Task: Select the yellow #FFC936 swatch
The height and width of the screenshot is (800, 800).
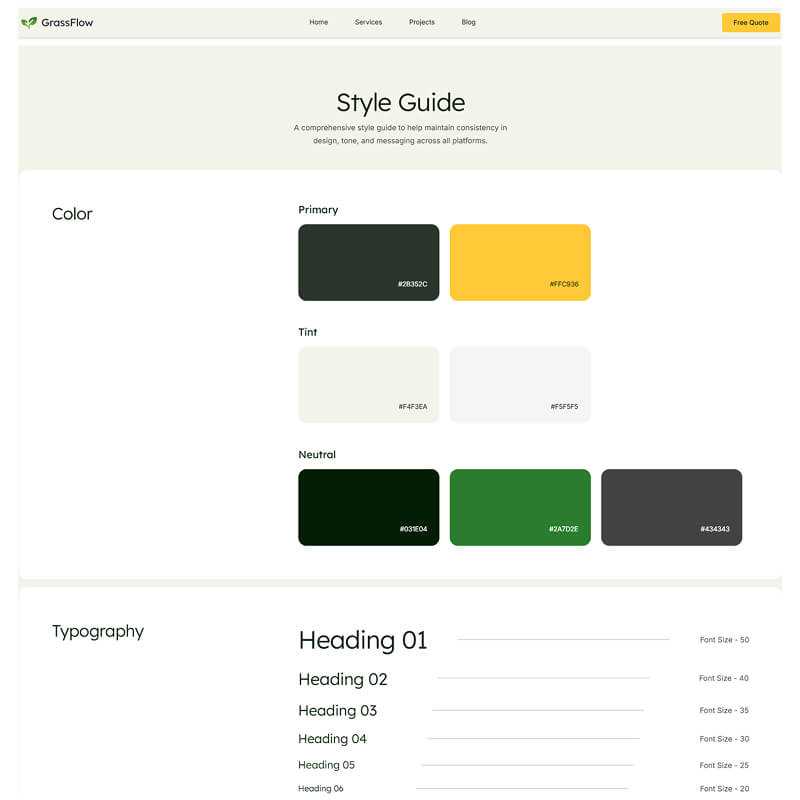Action: coord(520,262)
